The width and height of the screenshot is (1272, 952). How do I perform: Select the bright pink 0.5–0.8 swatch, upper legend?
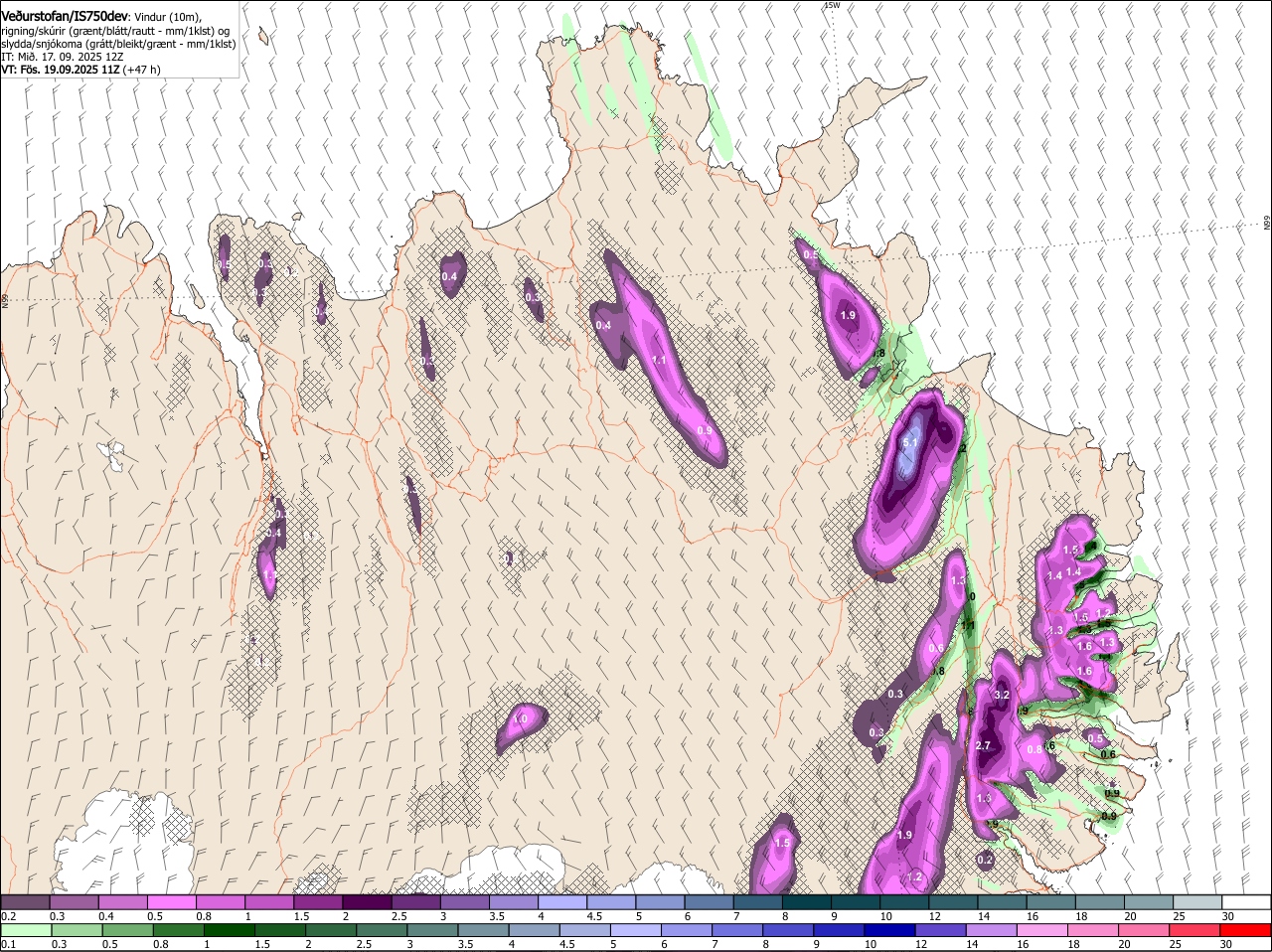point(171,901)
